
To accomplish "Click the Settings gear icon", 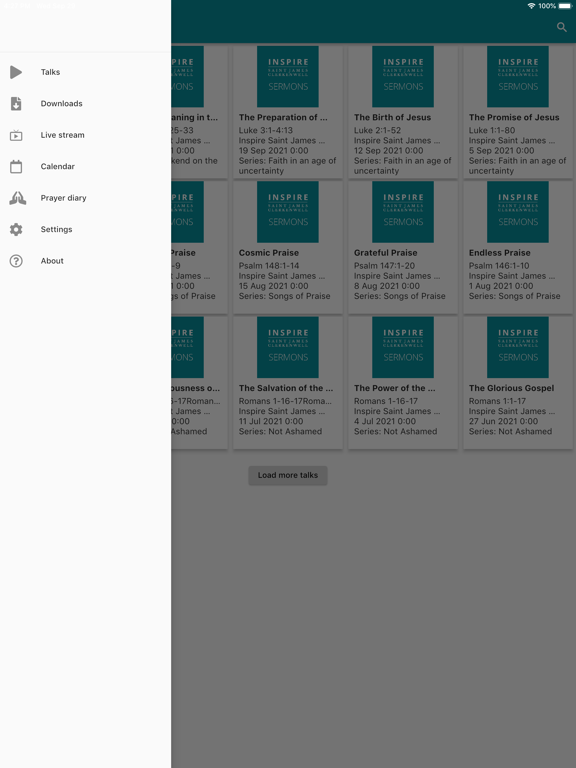I will coord(16,229).
